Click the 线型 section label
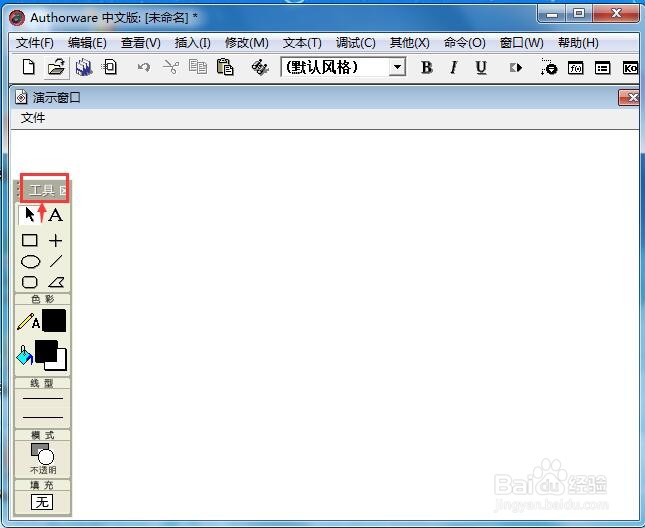The width and height of the screenshot is (645, 528). tap(42, 383)
